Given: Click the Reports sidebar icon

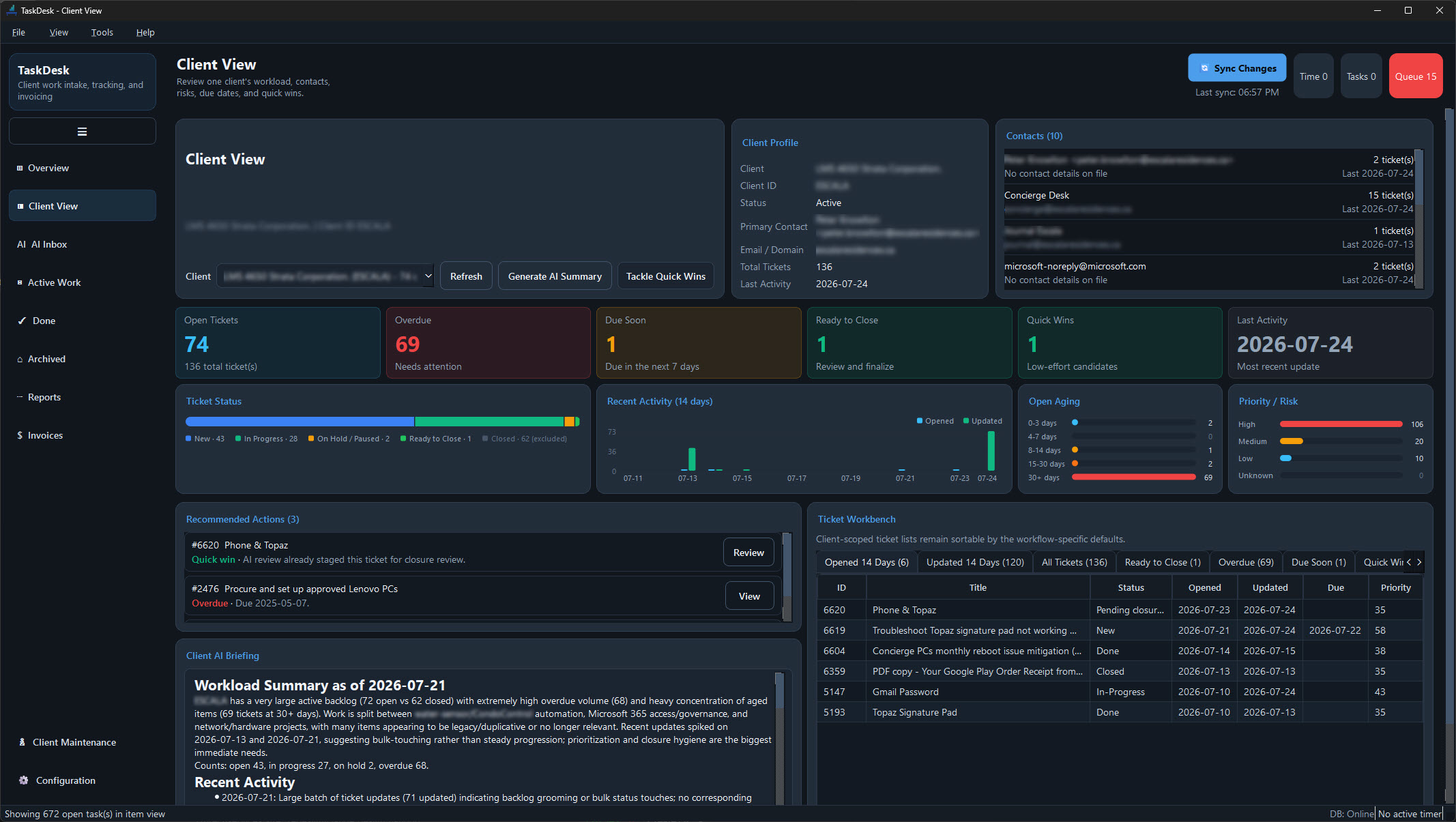Looking at the screenshot, I should click(20, 398).
